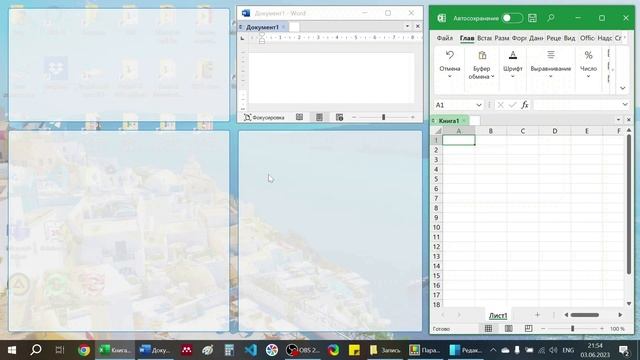Switch Excel to Normal view icon

point(488,329)
